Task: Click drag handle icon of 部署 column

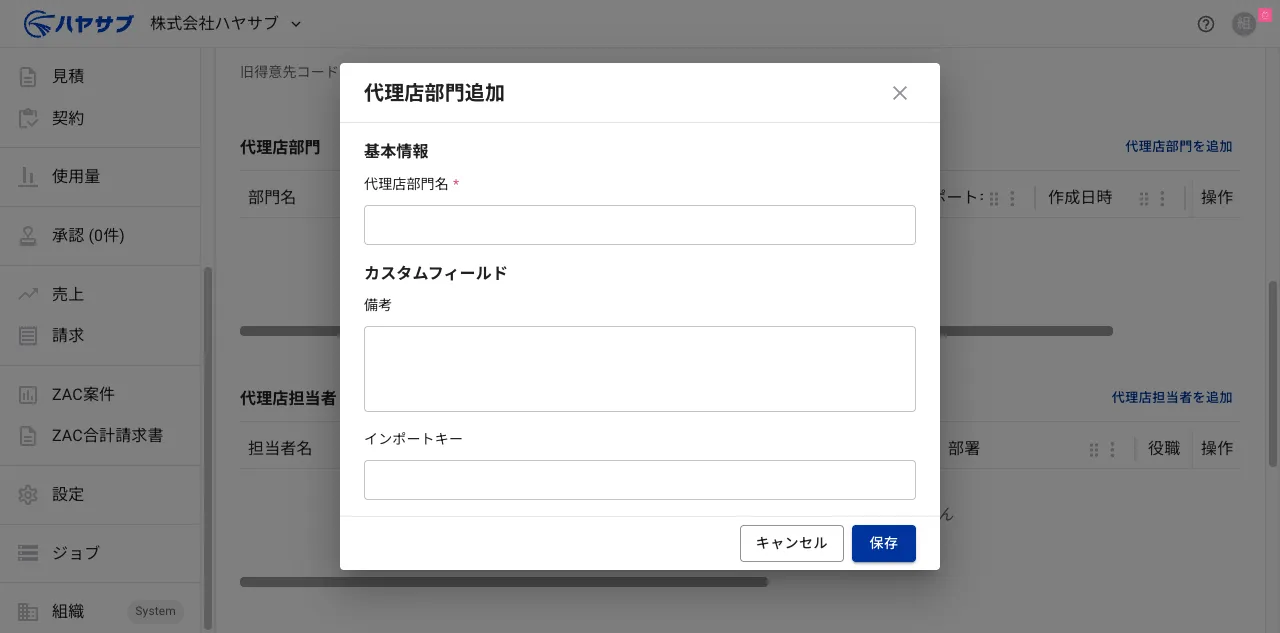Action: click(1093, 449)
